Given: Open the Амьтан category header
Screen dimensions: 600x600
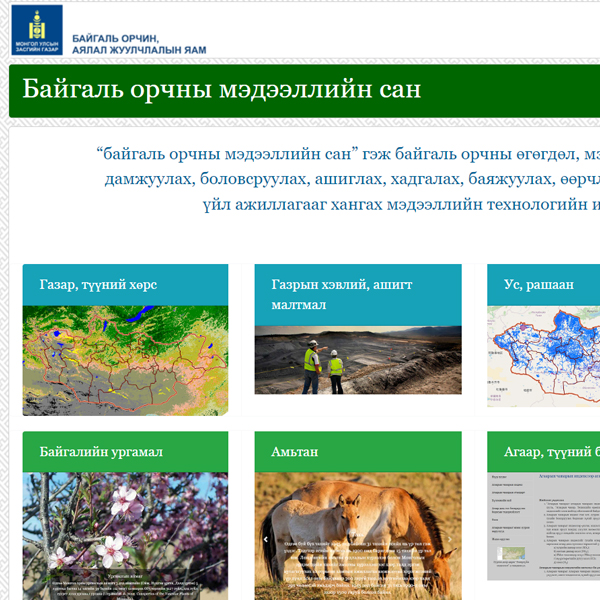Looking at the screenshot, I should [357, 452].
